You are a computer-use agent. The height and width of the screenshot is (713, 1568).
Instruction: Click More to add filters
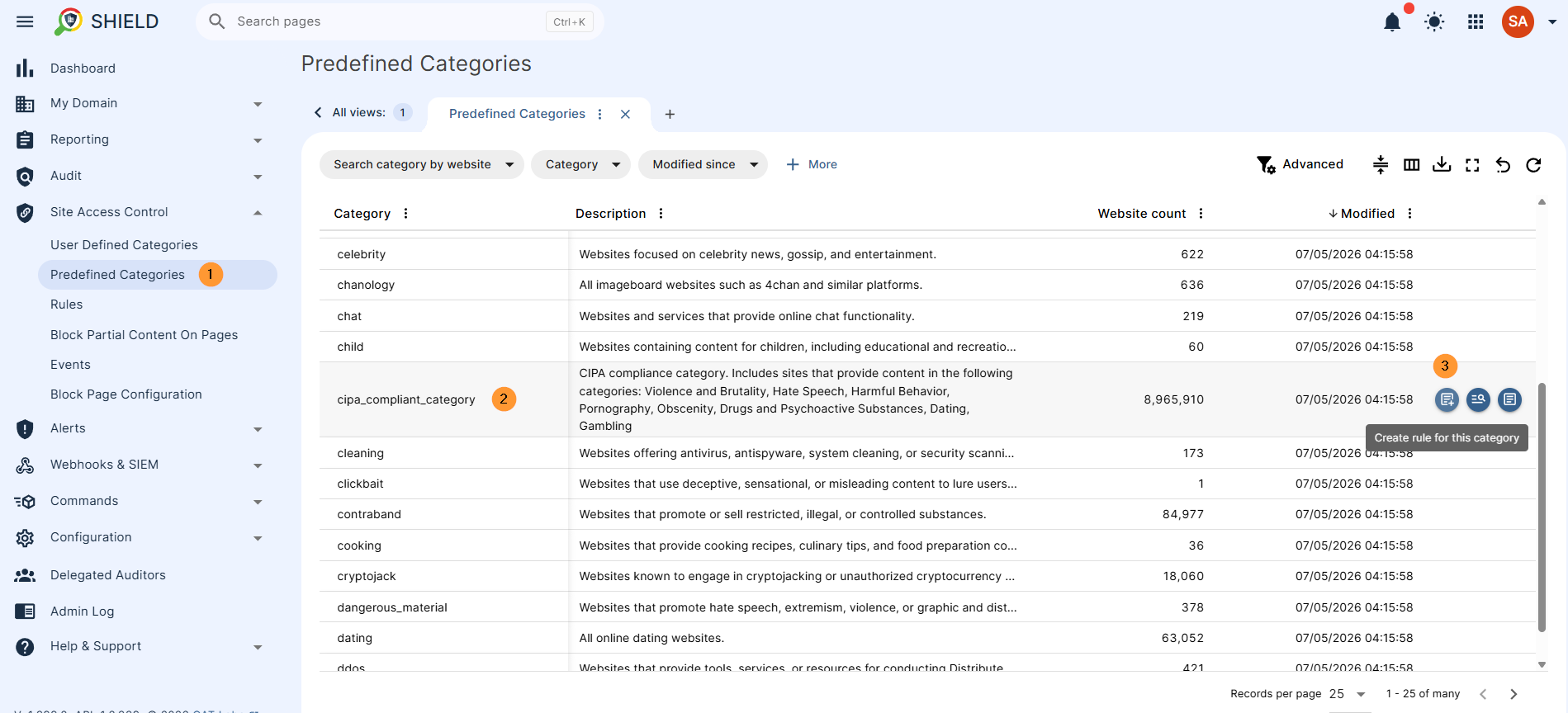812,164
